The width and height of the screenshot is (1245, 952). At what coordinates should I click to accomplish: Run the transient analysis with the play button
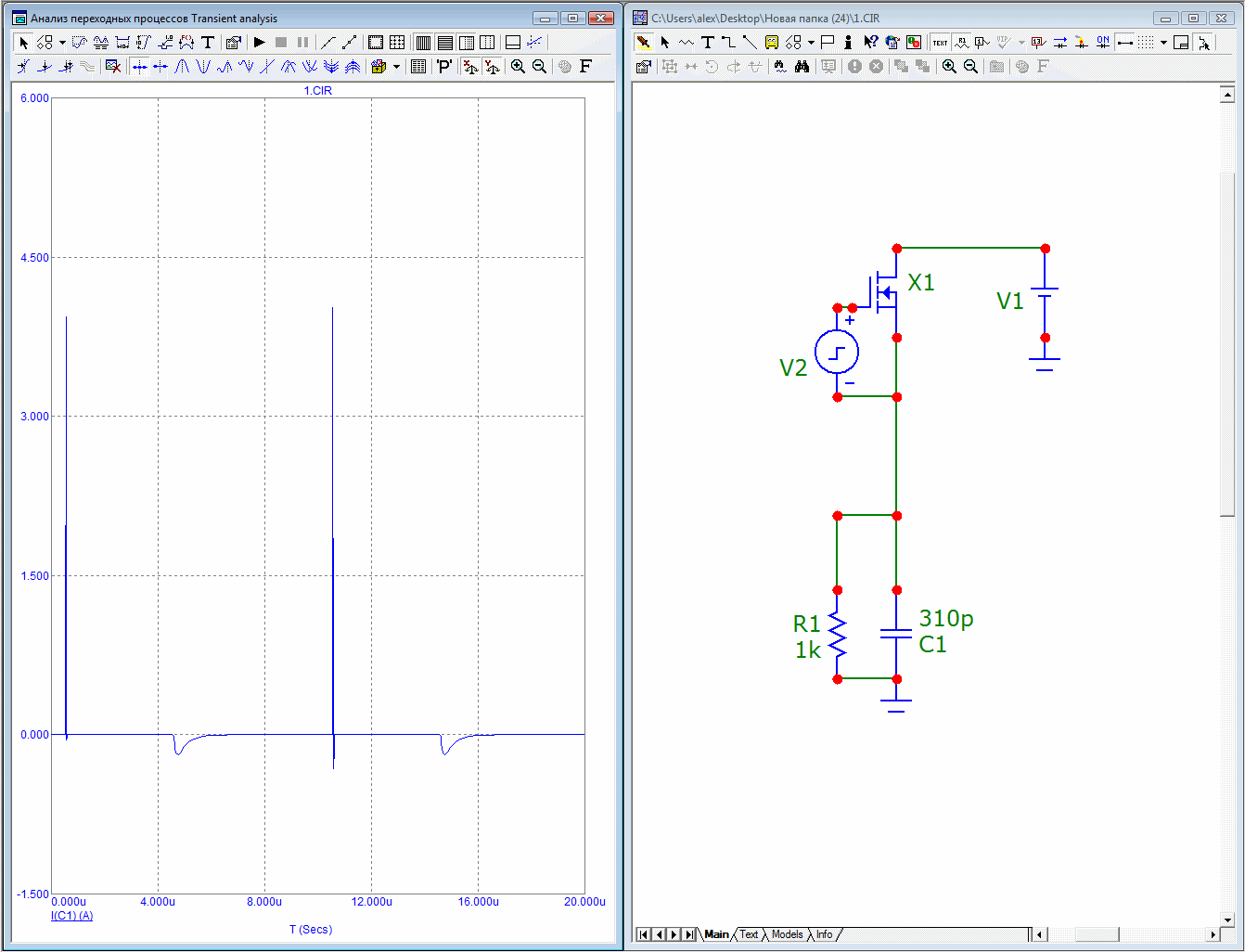point(260,43)
